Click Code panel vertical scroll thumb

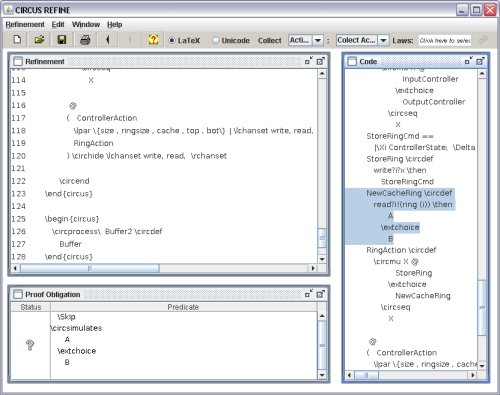point(482,307)
